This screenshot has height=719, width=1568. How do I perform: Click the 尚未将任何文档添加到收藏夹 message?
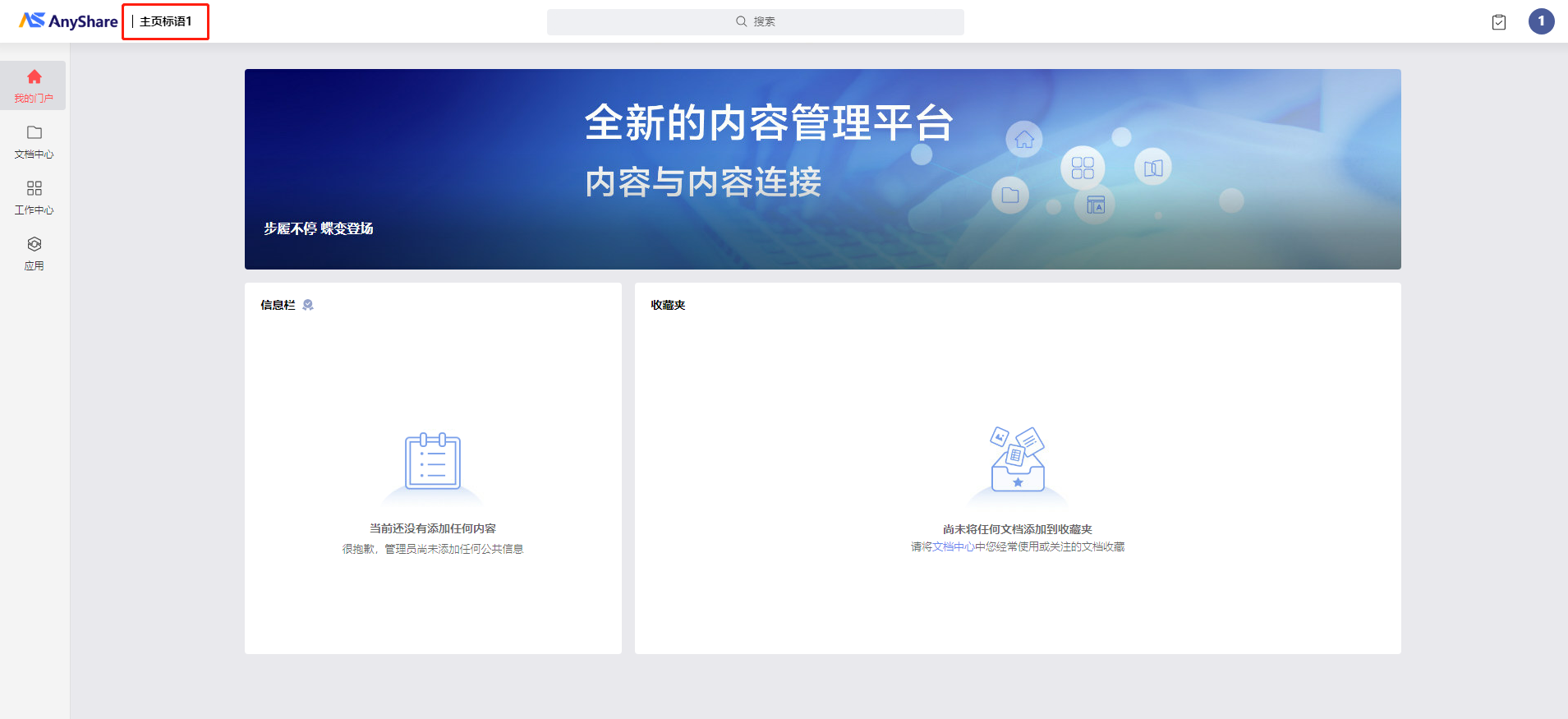tap(1018, 529)
